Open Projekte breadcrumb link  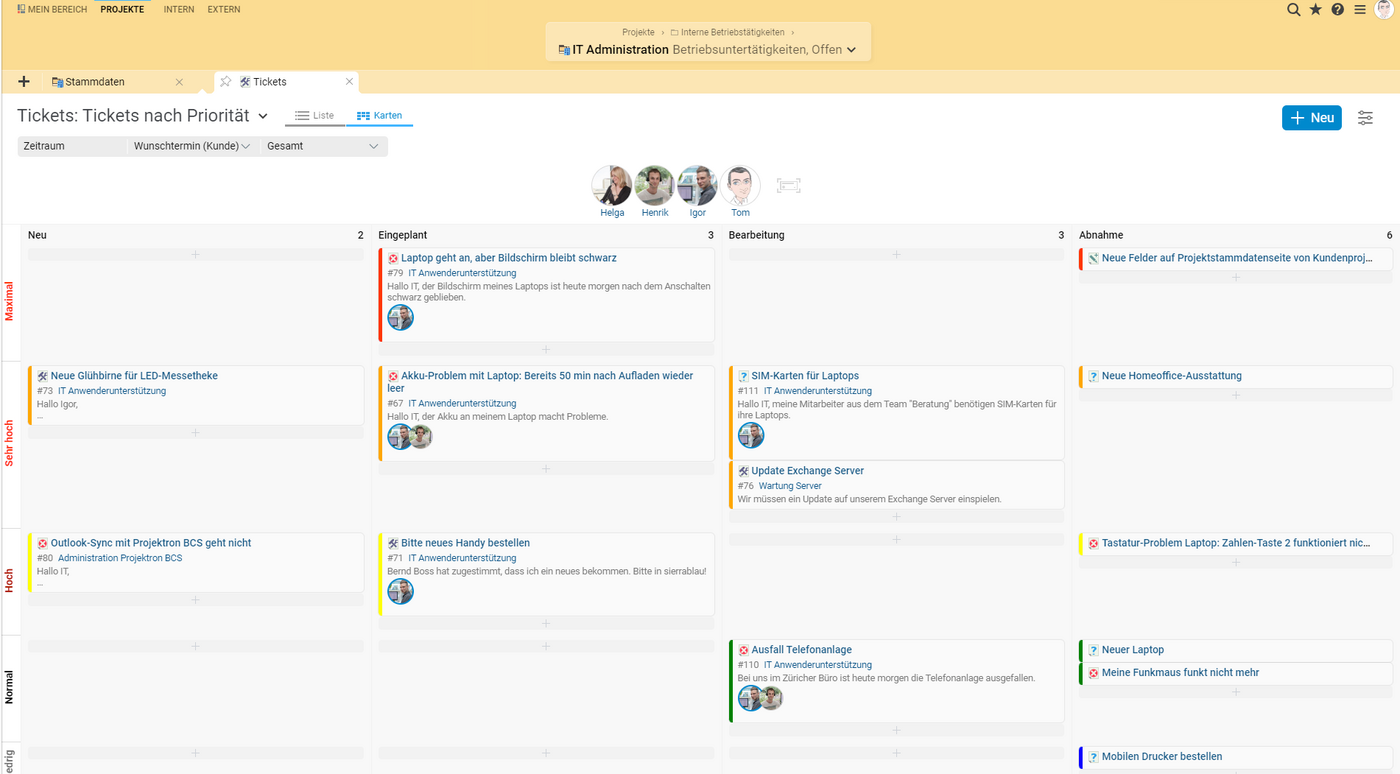(x=638, y=32)
